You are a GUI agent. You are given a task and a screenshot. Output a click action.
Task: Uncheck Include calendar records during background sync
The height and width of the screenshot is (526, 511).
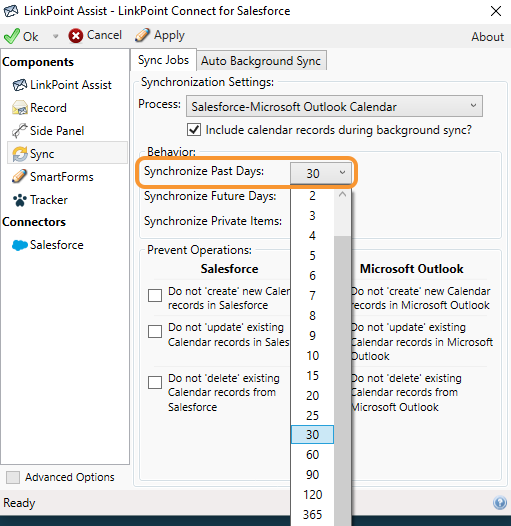tap(194, 130)
